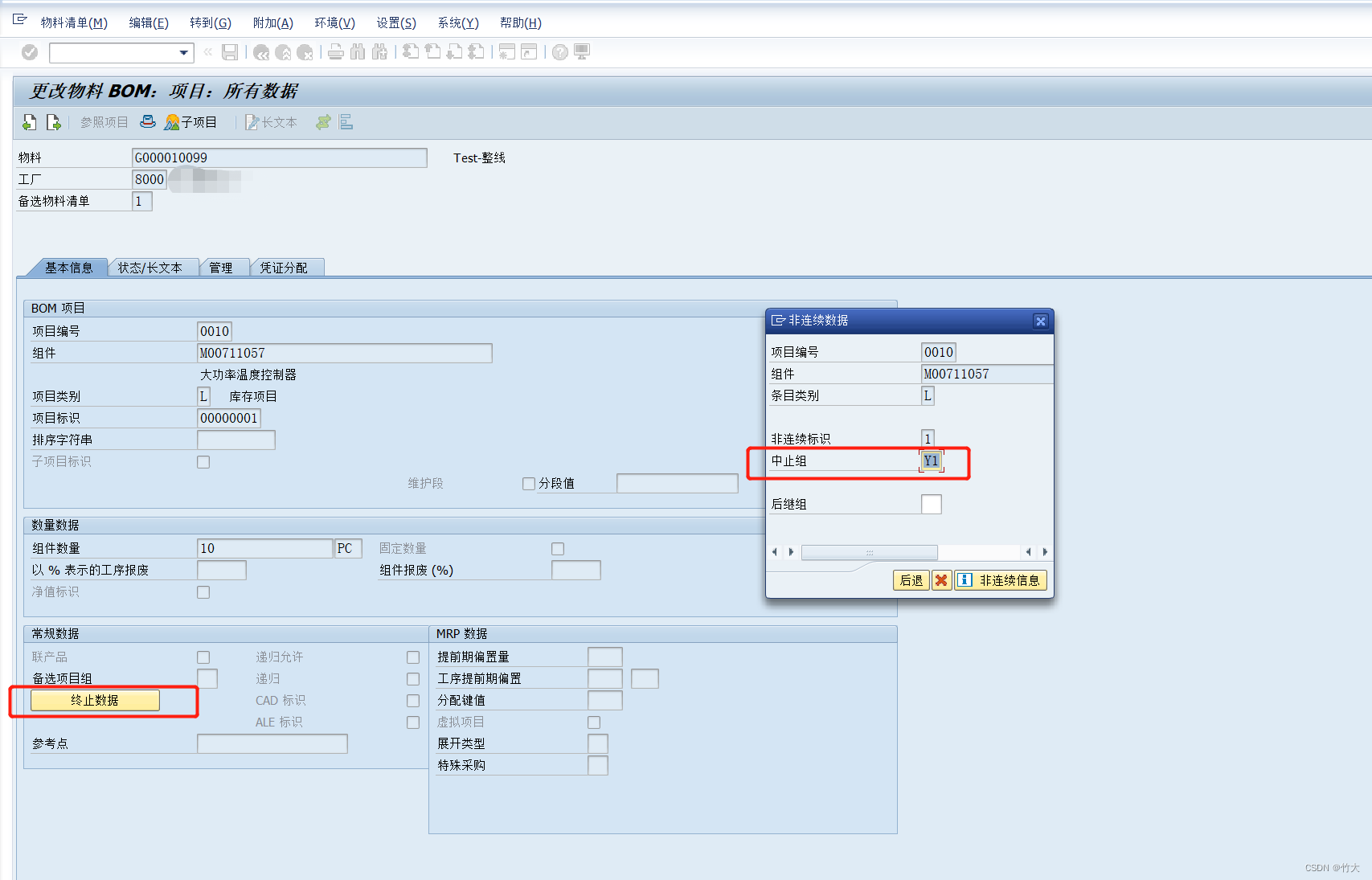
Task: Click the 非连续信息 button
Action: pyautogui.click(x=1001, y=580)
